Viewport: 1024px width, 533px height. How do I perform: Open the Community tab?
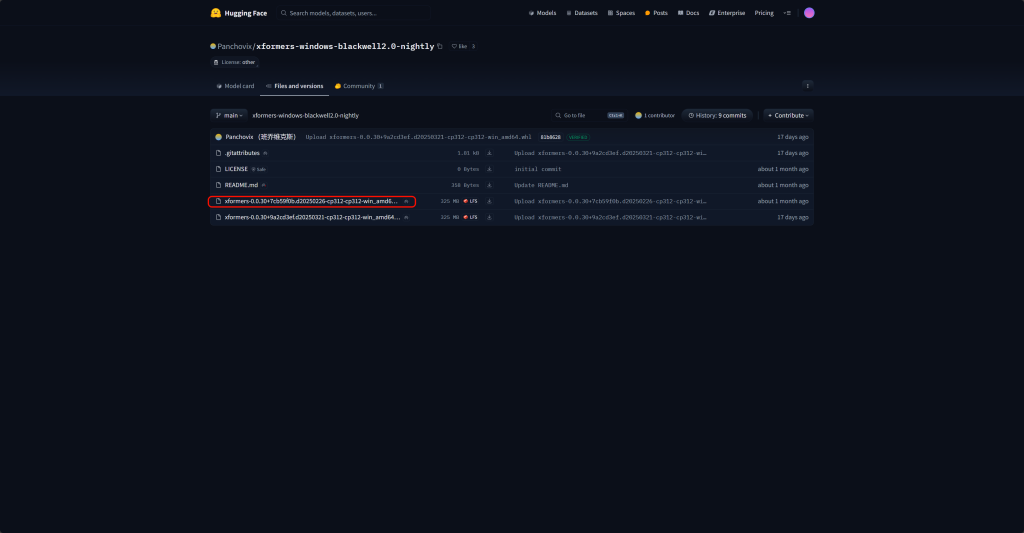click(x=358, y=86)
